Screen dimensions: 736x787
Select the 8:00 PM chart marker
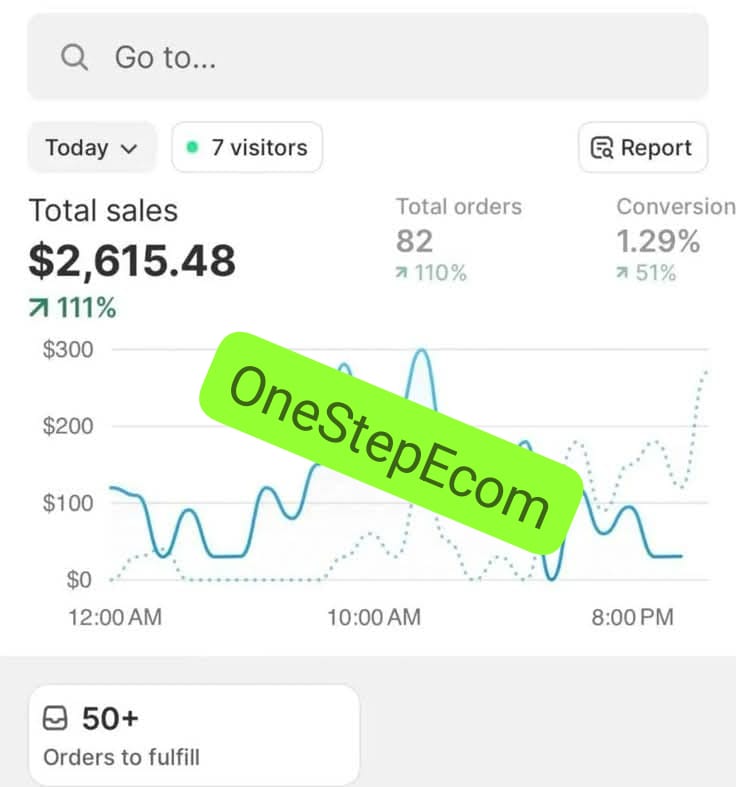tap(633, 617)
